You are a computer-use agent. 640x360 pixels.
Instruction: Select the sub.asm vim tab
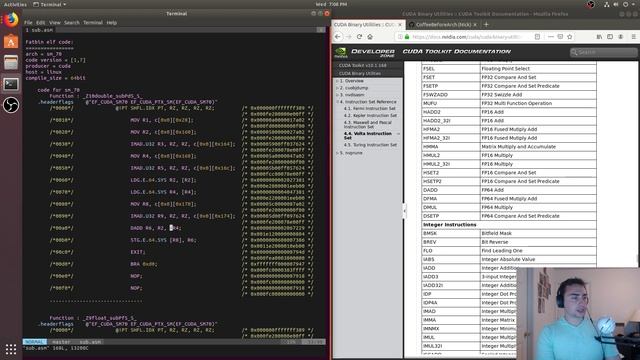click(x=39, y=30)
